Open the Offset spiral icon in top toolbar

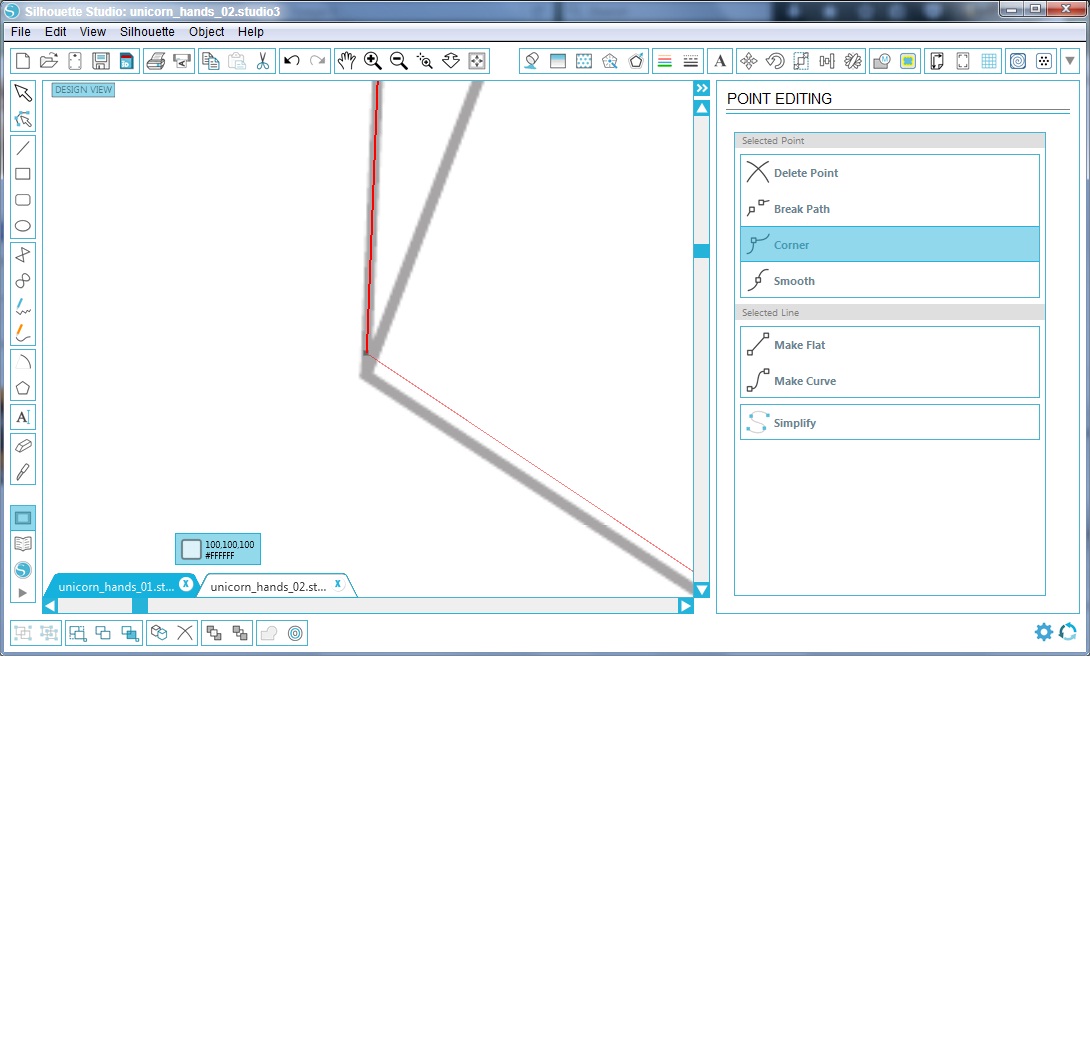pyautogui.click(x=1018, y=61)
